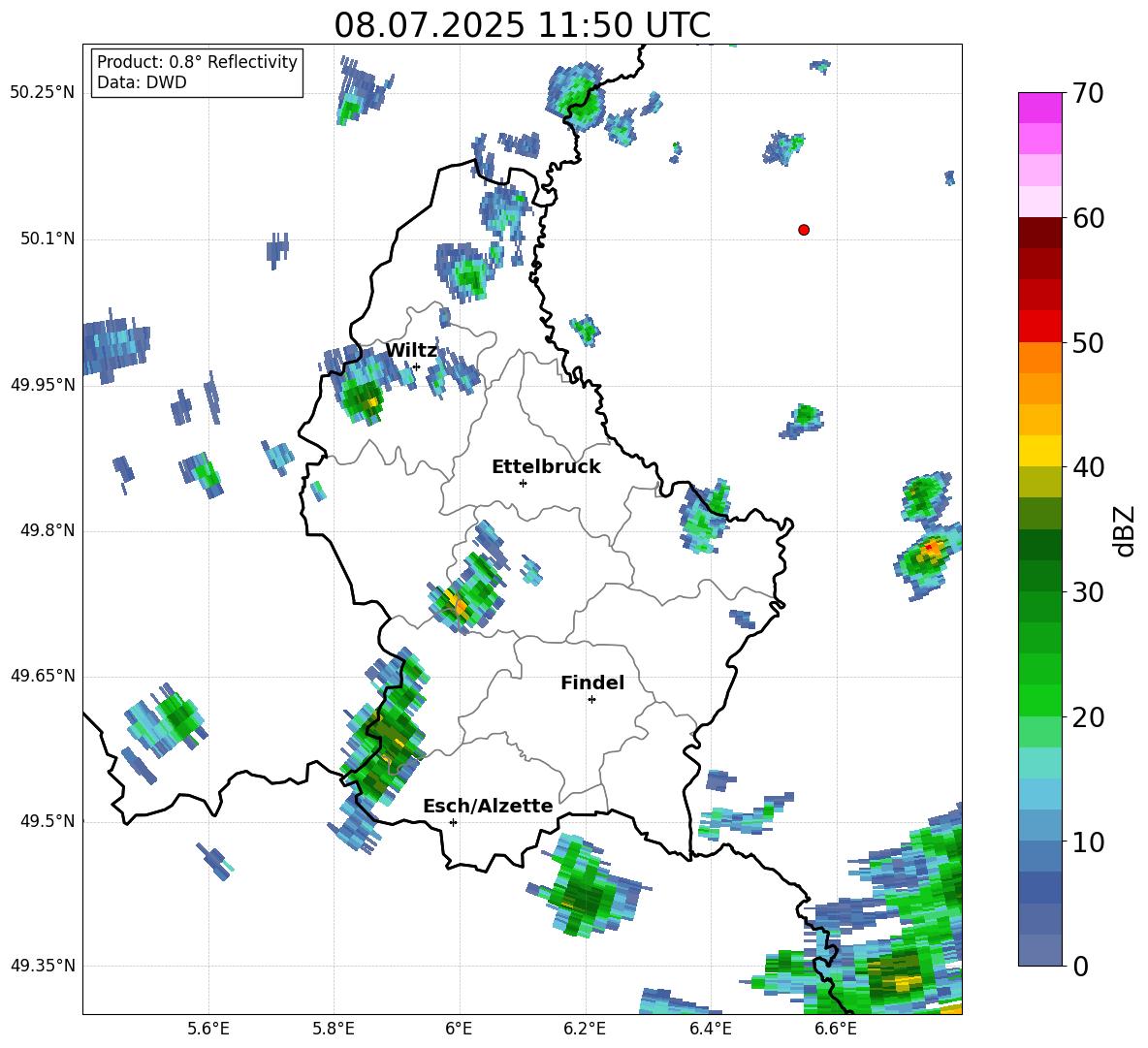Select the Findel station label

click(x=592, y=683)
